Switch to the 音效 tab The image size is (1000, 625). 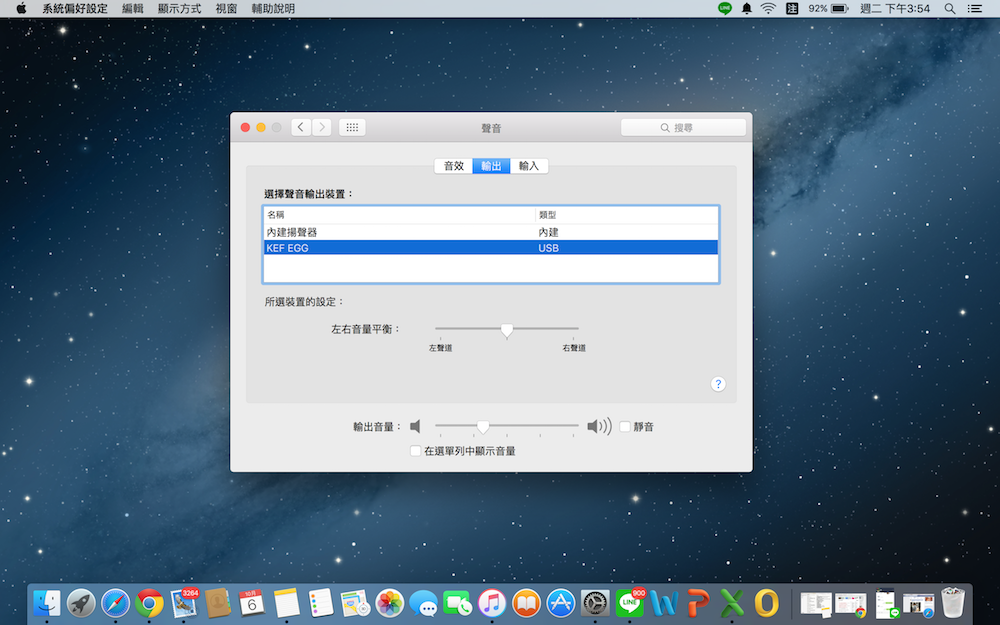coord(453,166)
